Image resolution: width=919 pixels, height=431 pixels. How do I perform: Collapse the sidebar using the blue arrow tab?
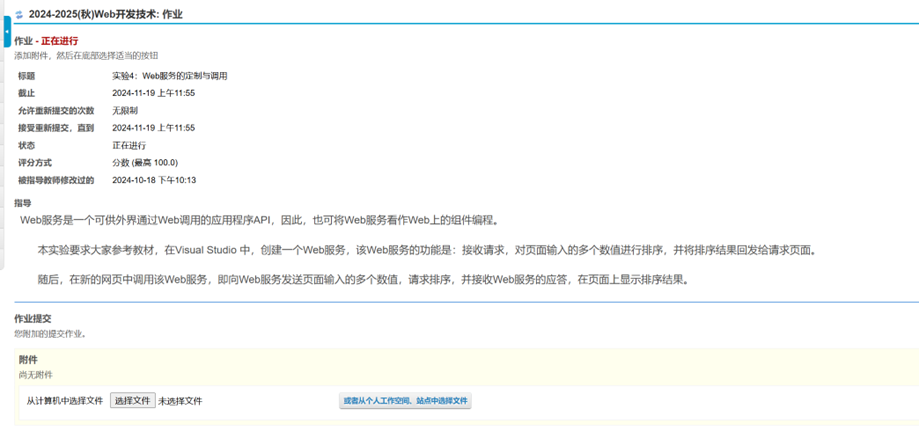coord(6,31)
